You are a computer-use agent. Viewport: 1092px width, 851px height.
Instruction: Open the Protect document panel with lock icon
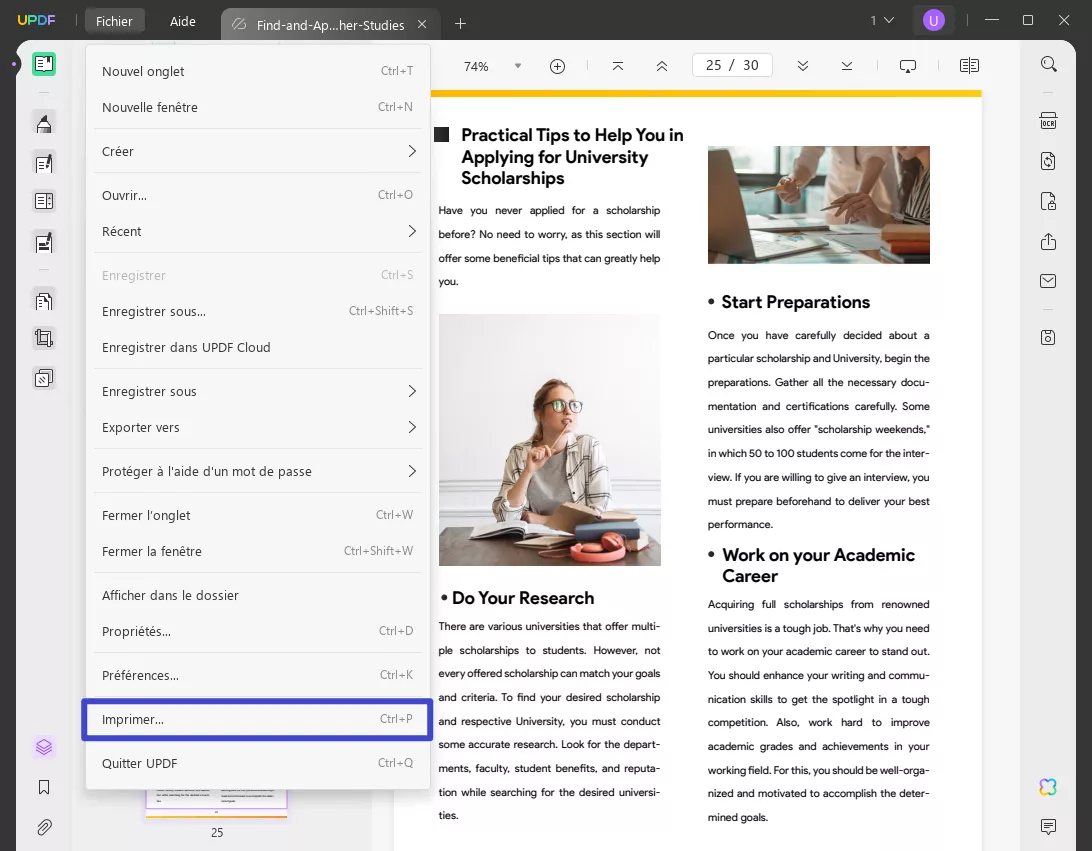1047,201
